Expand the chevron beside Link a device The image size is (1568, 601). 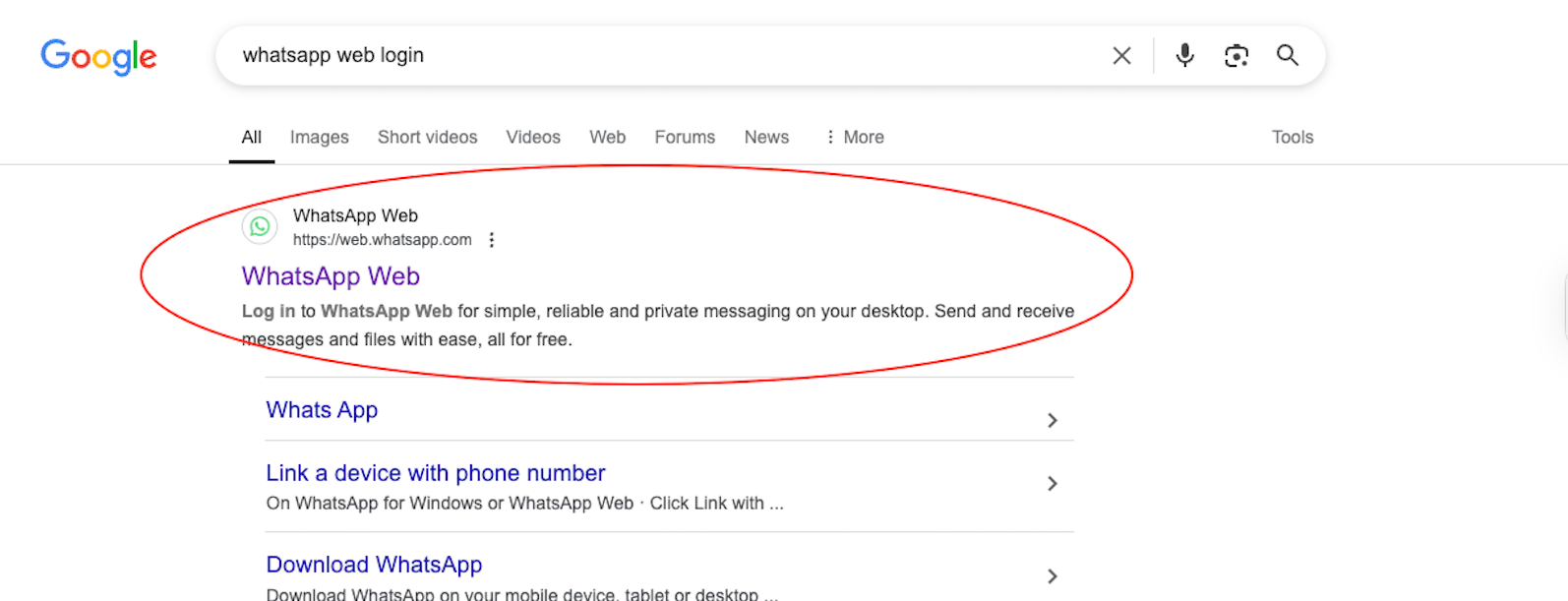click(1053, 484)
